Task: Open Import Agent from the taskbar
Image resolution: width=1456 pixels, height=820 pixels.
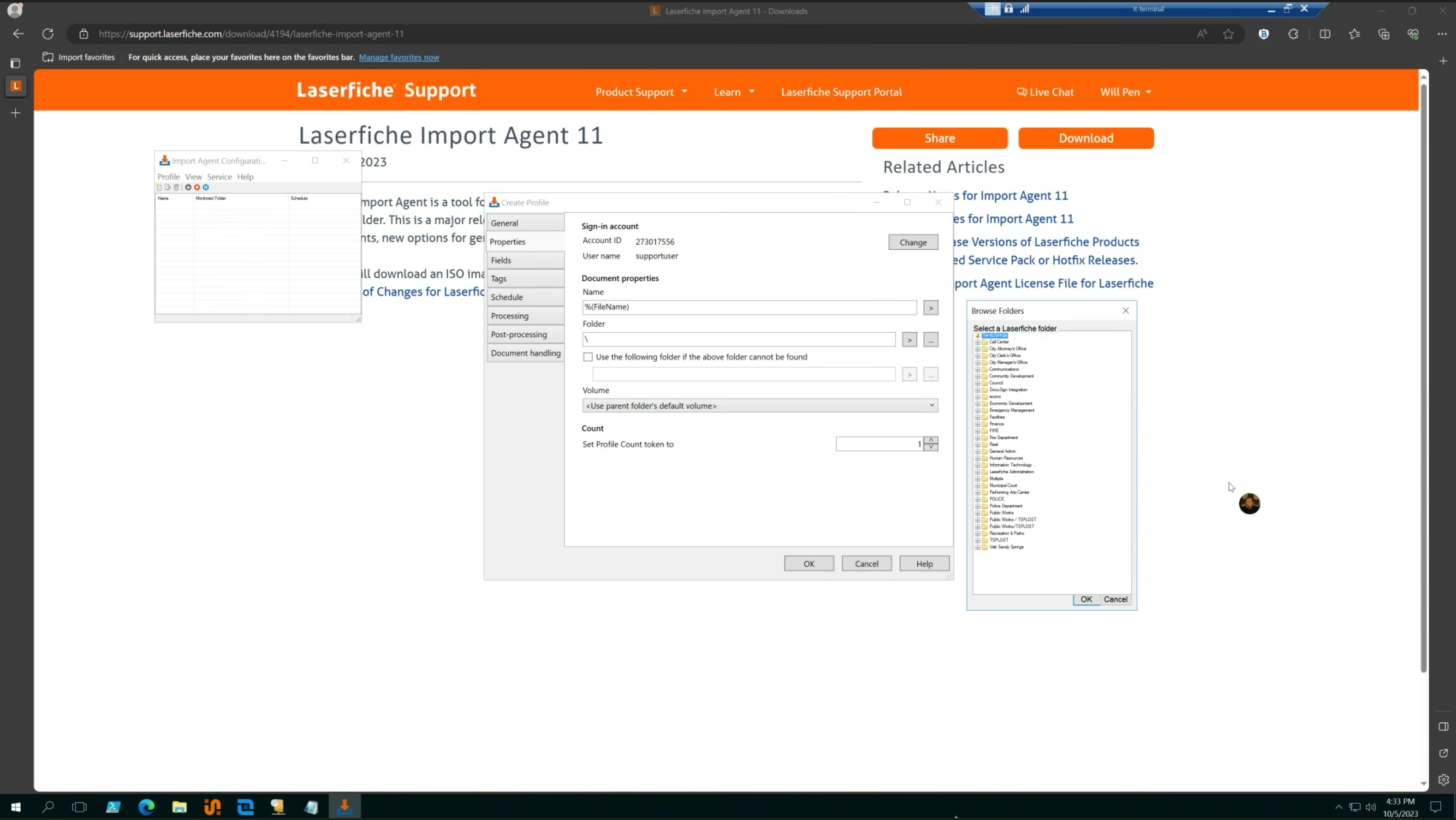Action: (344, 807)
